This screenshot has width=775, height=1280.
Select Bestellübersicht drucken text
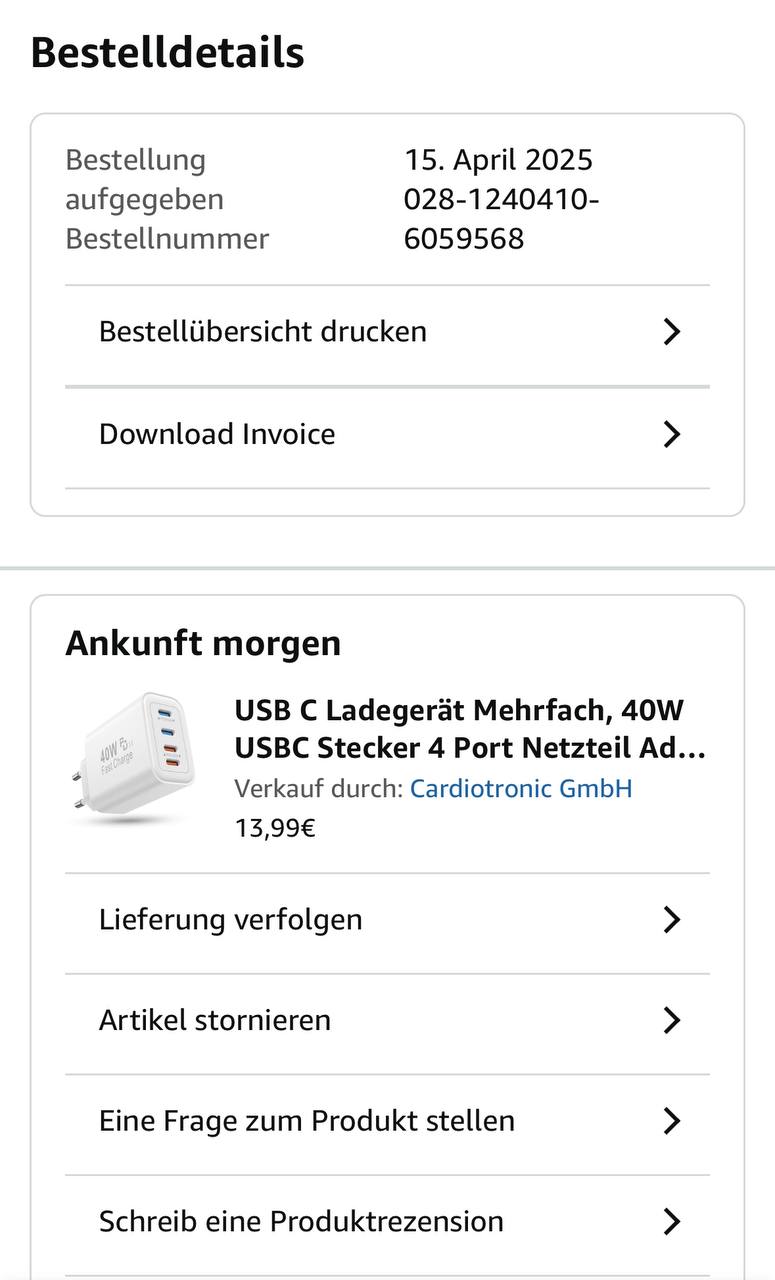(262, 331)
